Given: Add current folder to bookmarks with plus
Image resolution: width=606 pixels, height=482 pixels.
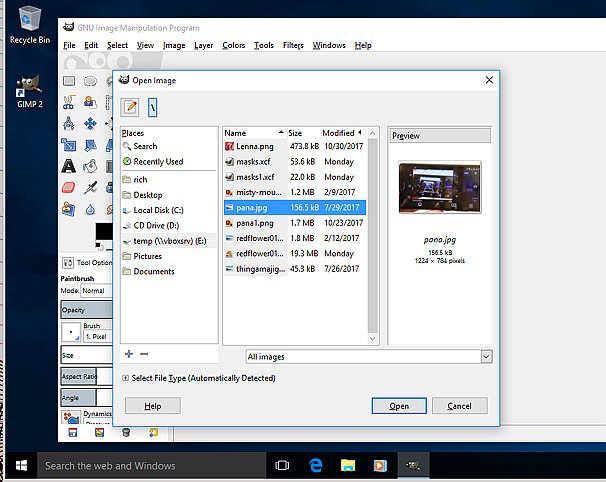Looking at the screenshot, I should point(128,354).
